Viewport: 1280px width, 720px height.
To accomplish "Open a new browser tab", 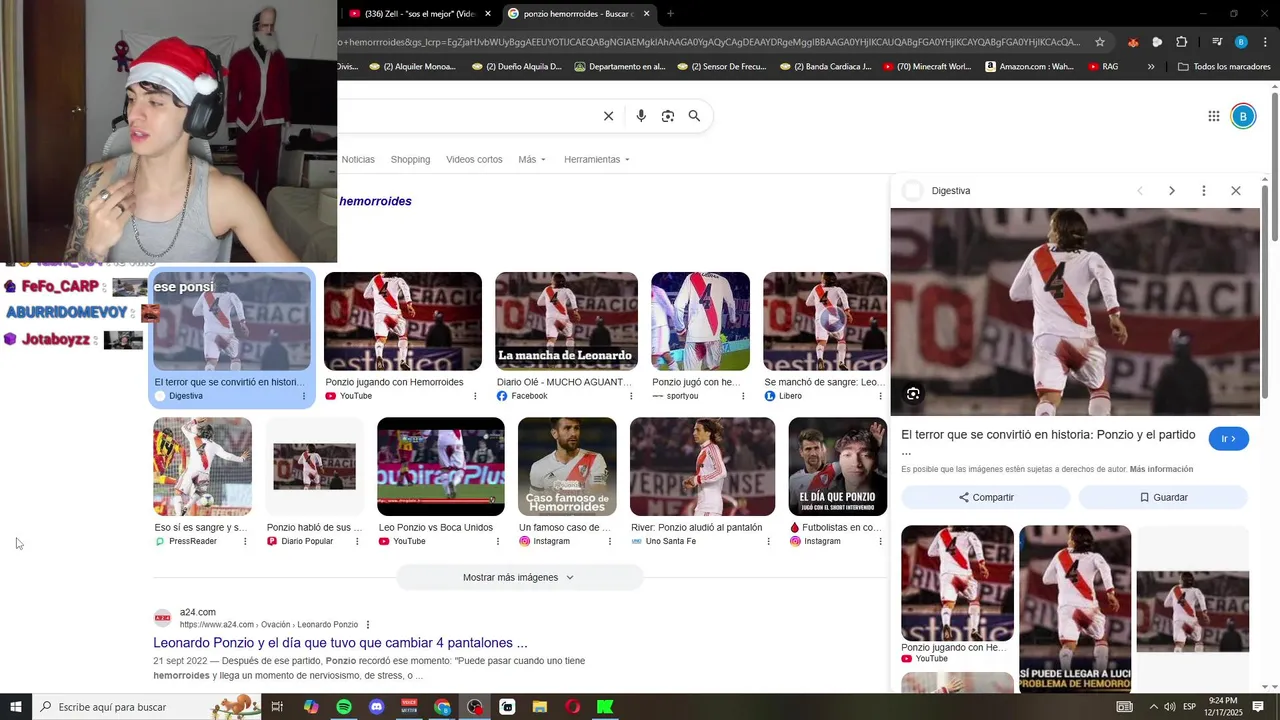I will (x=670, y=14).
